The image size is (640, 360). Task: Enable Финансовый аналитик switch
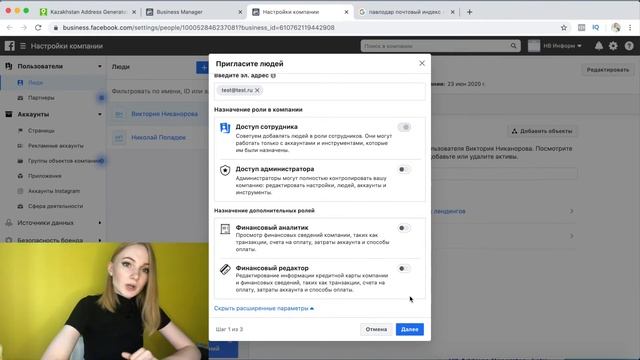404,228
